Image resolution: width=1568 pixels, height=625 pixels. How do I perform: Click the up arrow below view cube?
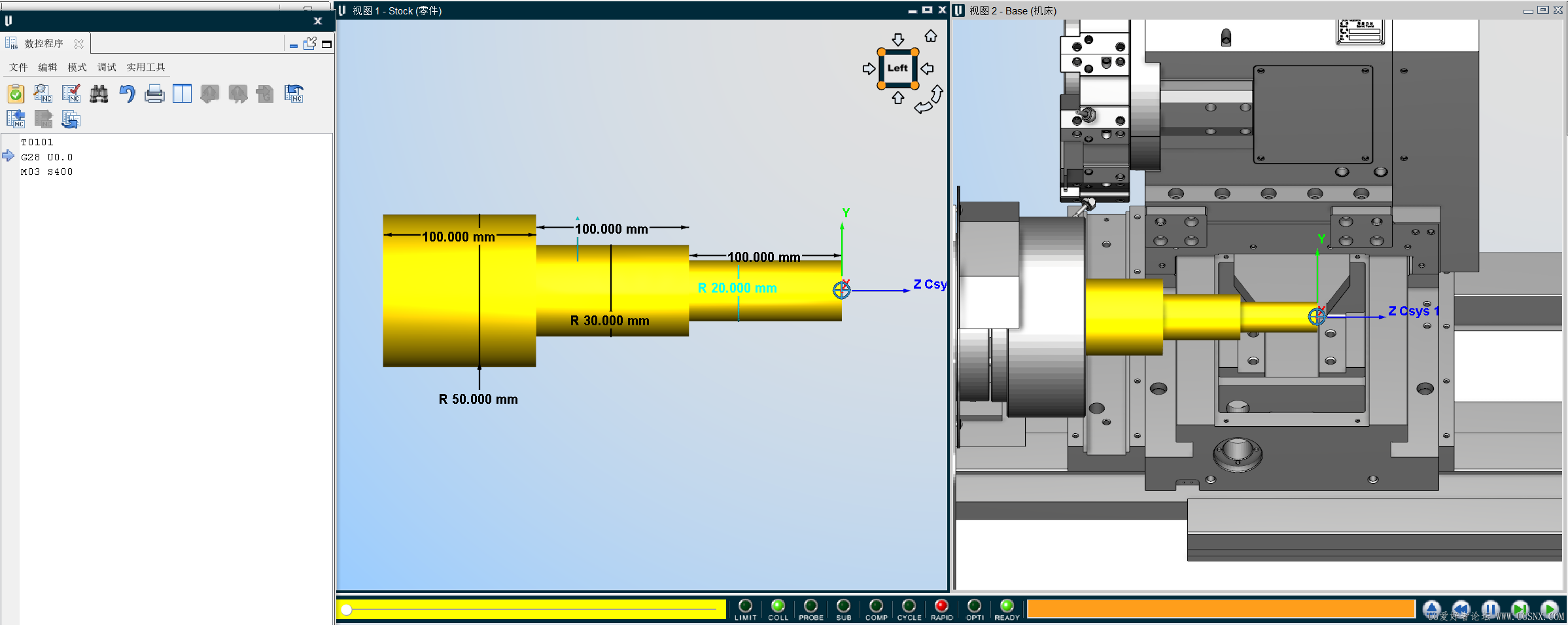point(898,98)
